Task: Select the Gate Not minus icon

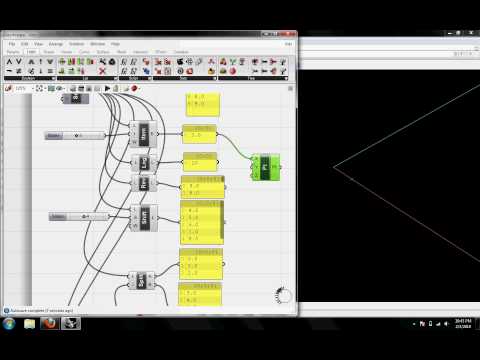Action: point(9,71)
